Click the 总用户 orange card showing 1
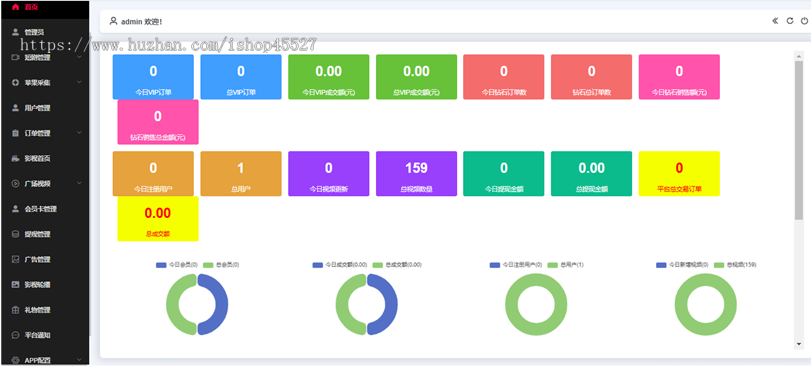Viewport: 811px width, 366px height. [241, 174]
